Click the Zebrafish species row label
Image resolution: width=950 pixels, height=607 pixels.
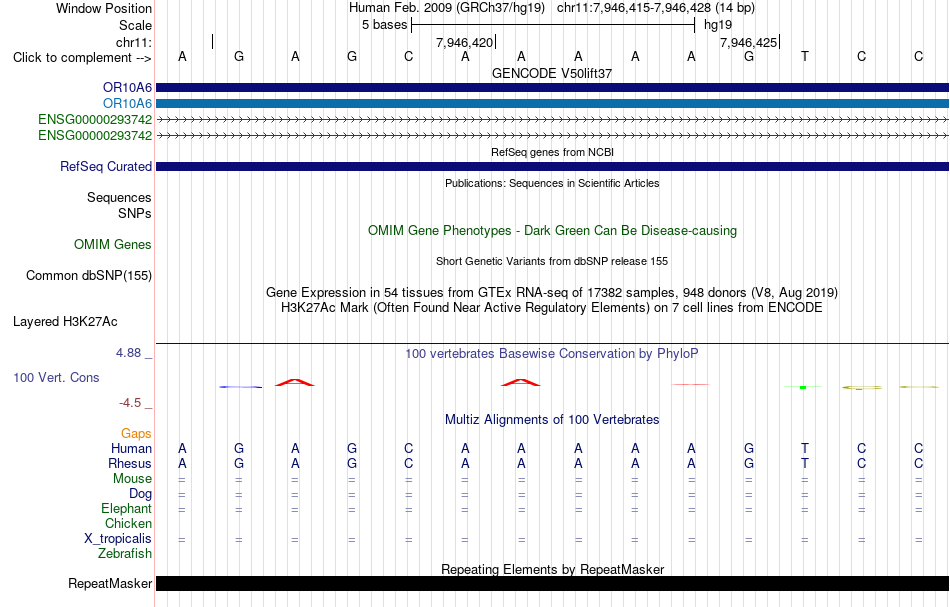click(x=125, y=554)
